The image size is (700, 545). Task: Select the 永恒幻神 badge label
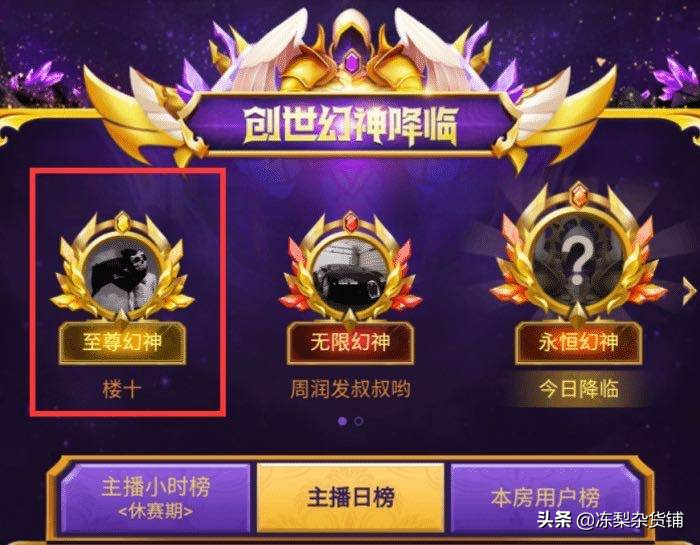click(579, 343)
